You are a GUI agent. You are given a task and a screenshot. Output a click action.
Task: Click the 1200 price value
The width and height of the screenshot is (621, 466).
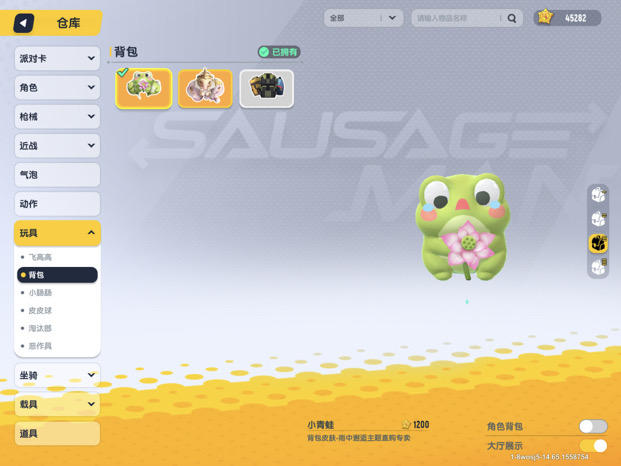click(x=421, y=424)
